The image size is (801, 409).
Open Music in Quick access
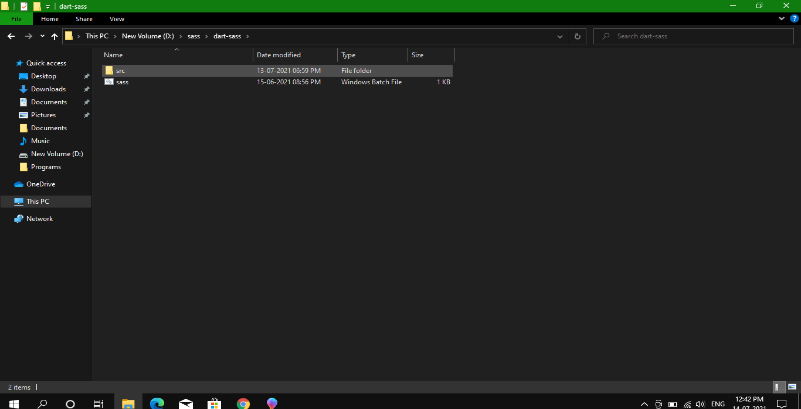[x=40, y=141]
